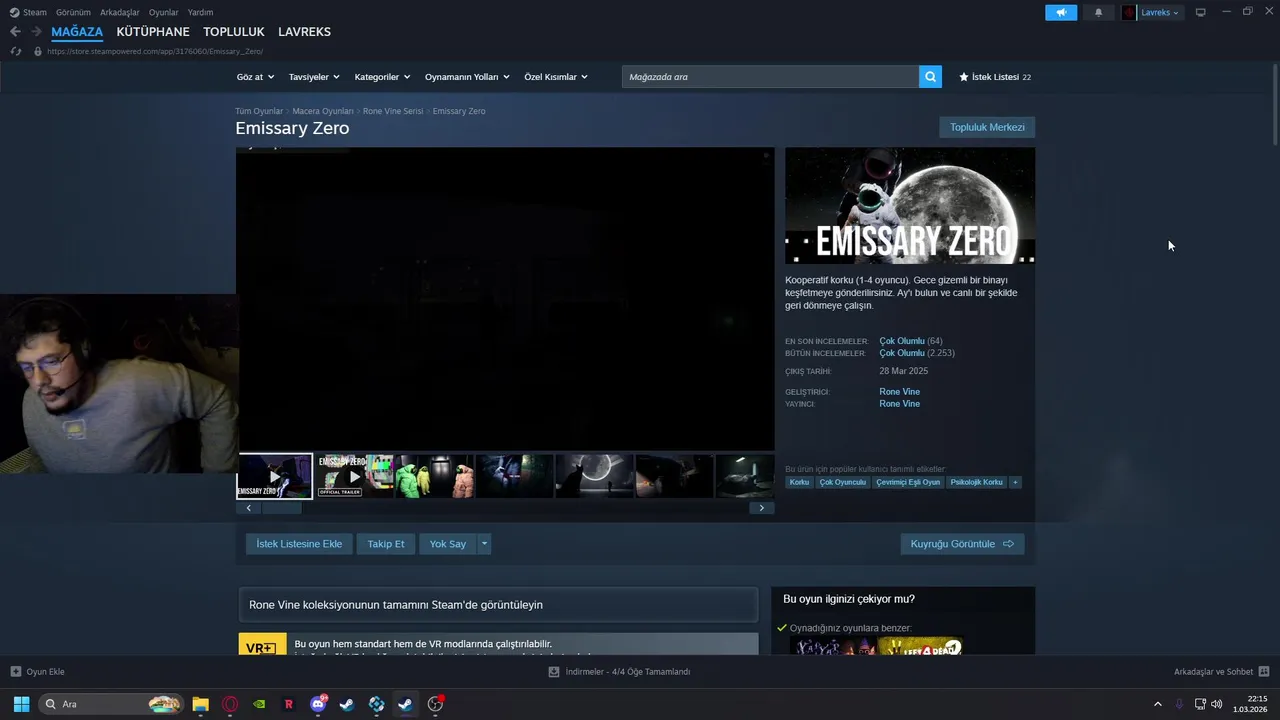Click the plus tag button
Image resolution: width=1280 pixels, height=720 pixels.
coord(1015,482)
